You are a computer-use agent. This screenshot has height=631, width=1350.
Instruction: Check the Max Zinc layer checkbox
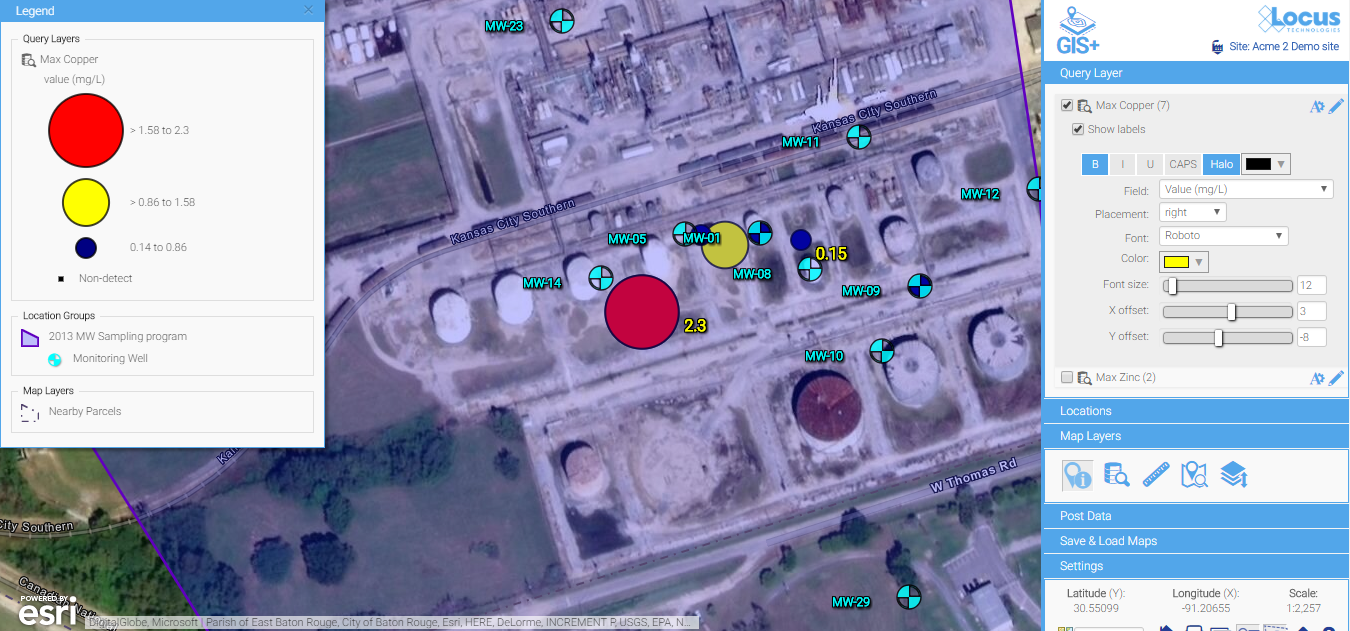pyautogui.click(x=1067, y=377)
